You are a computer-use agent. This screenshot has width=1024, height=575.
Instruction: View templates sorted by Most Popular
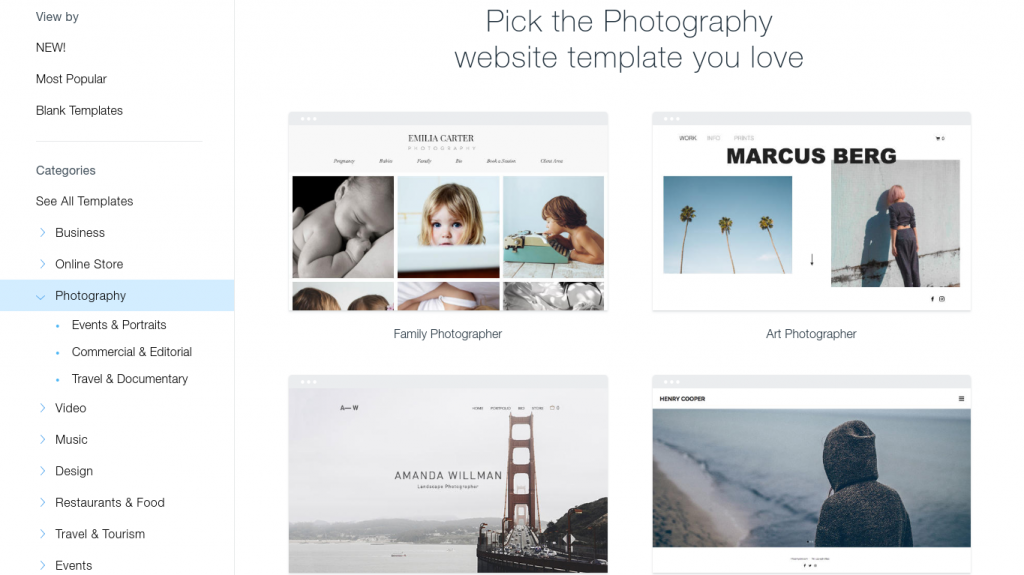pyautogui.click(x=71, y=79)
